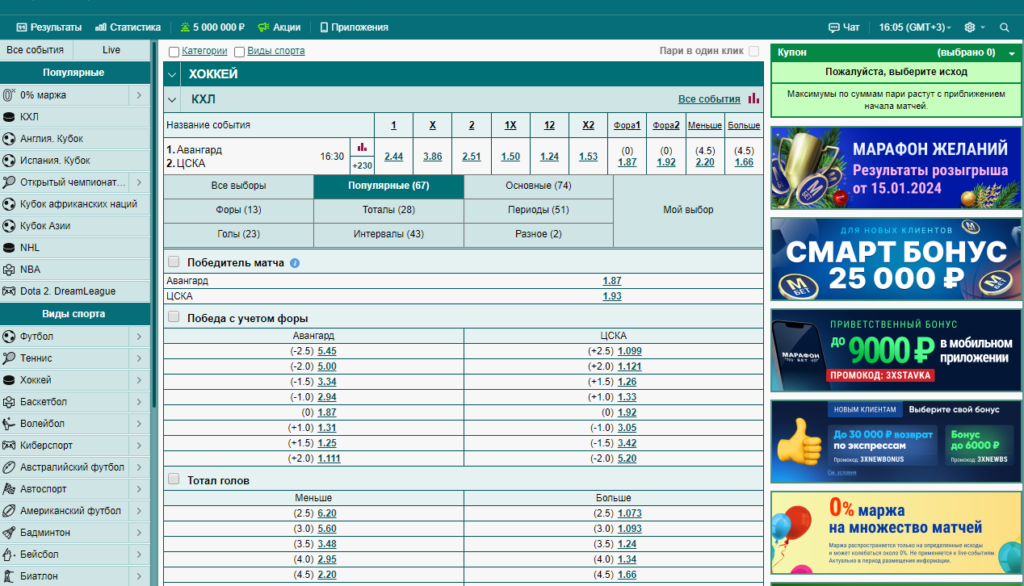
Task: Expand the Купон dropdown arrow
Action: (x=1012, y=53)
